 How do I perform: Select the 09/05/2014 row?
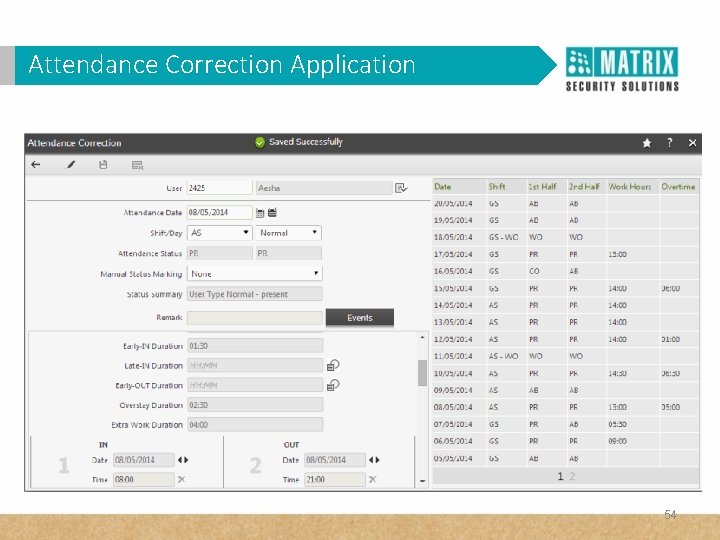coord(566,390)
